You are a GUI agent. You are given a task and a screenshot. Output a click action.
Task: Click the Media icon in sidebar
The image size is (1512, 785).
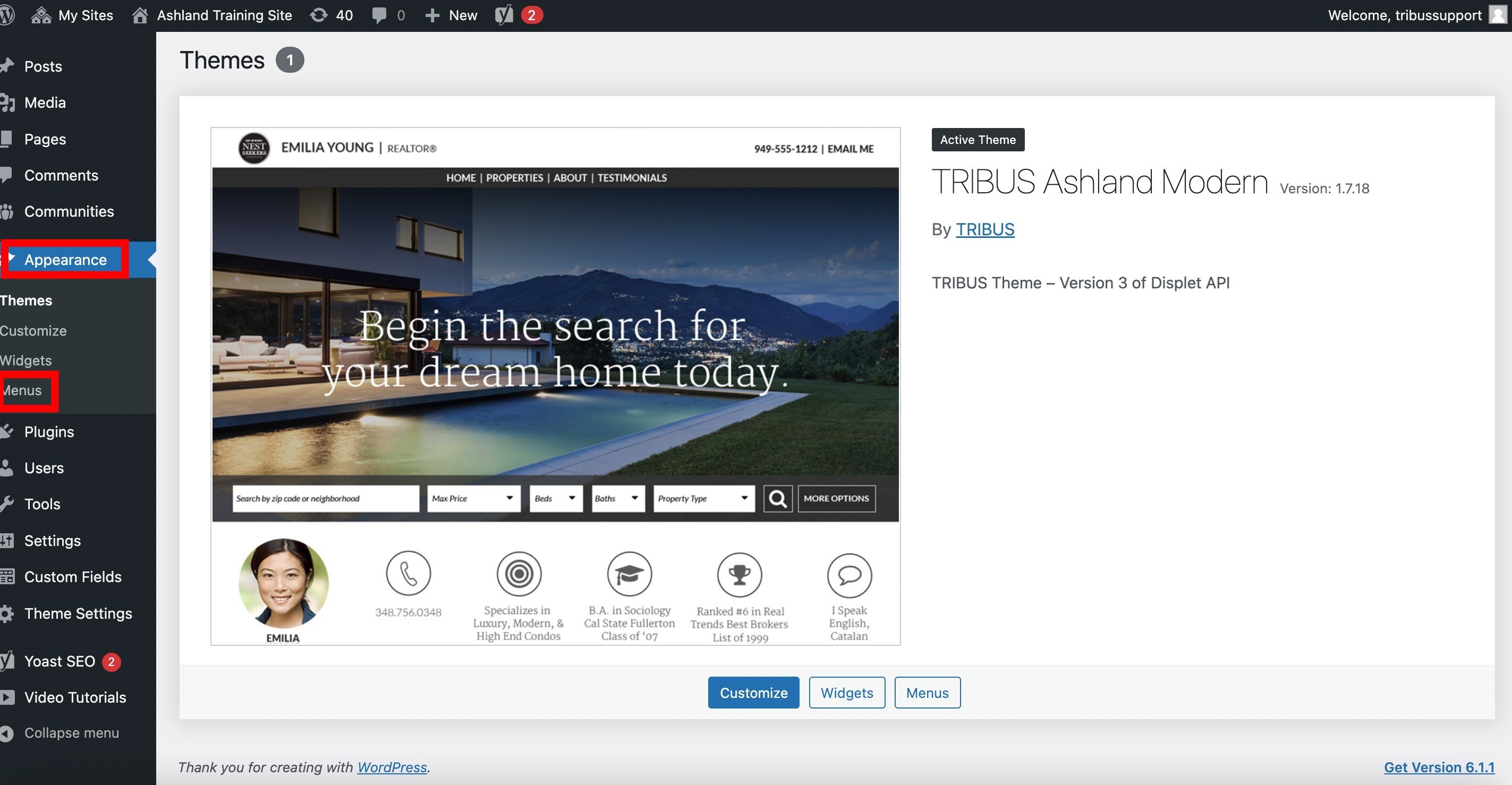(7, 103)
